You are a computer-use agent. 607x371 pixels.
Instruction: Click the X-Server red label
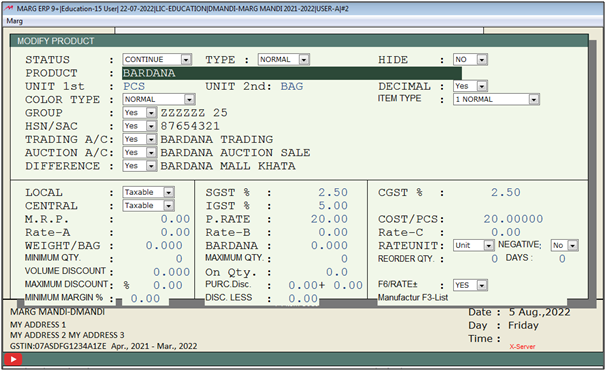522,347
